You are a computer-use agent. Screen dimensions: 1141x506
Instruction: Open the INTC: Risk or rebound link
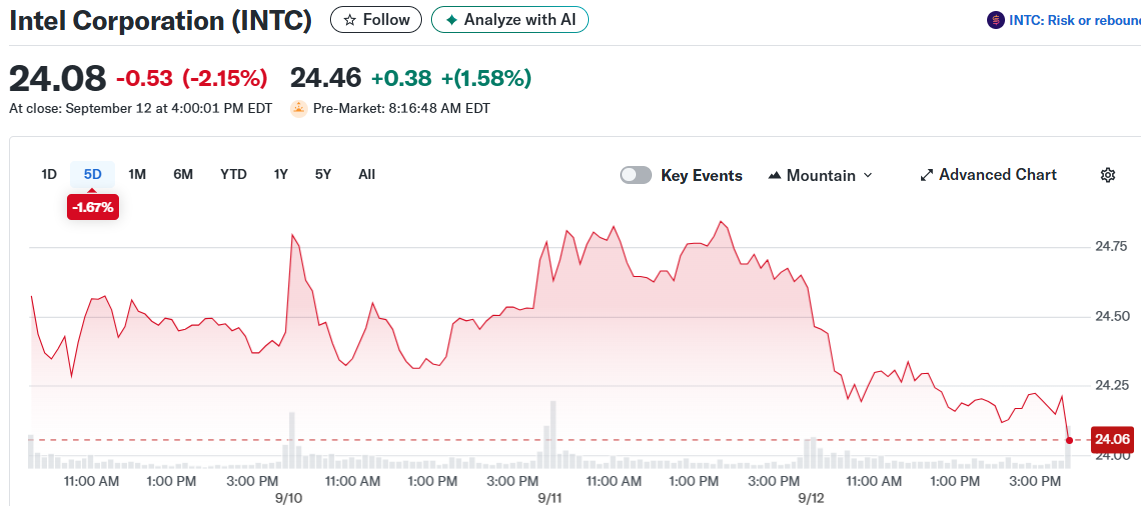1075,20
